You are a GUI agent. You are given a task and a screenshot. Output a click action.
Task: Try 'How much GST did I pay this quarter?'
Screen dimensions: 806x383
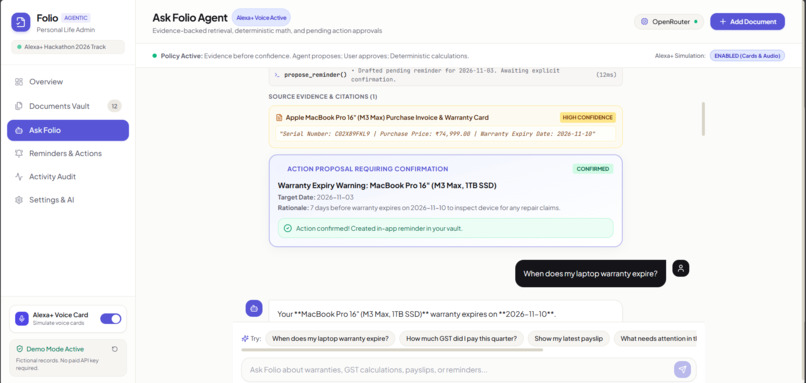461,339
